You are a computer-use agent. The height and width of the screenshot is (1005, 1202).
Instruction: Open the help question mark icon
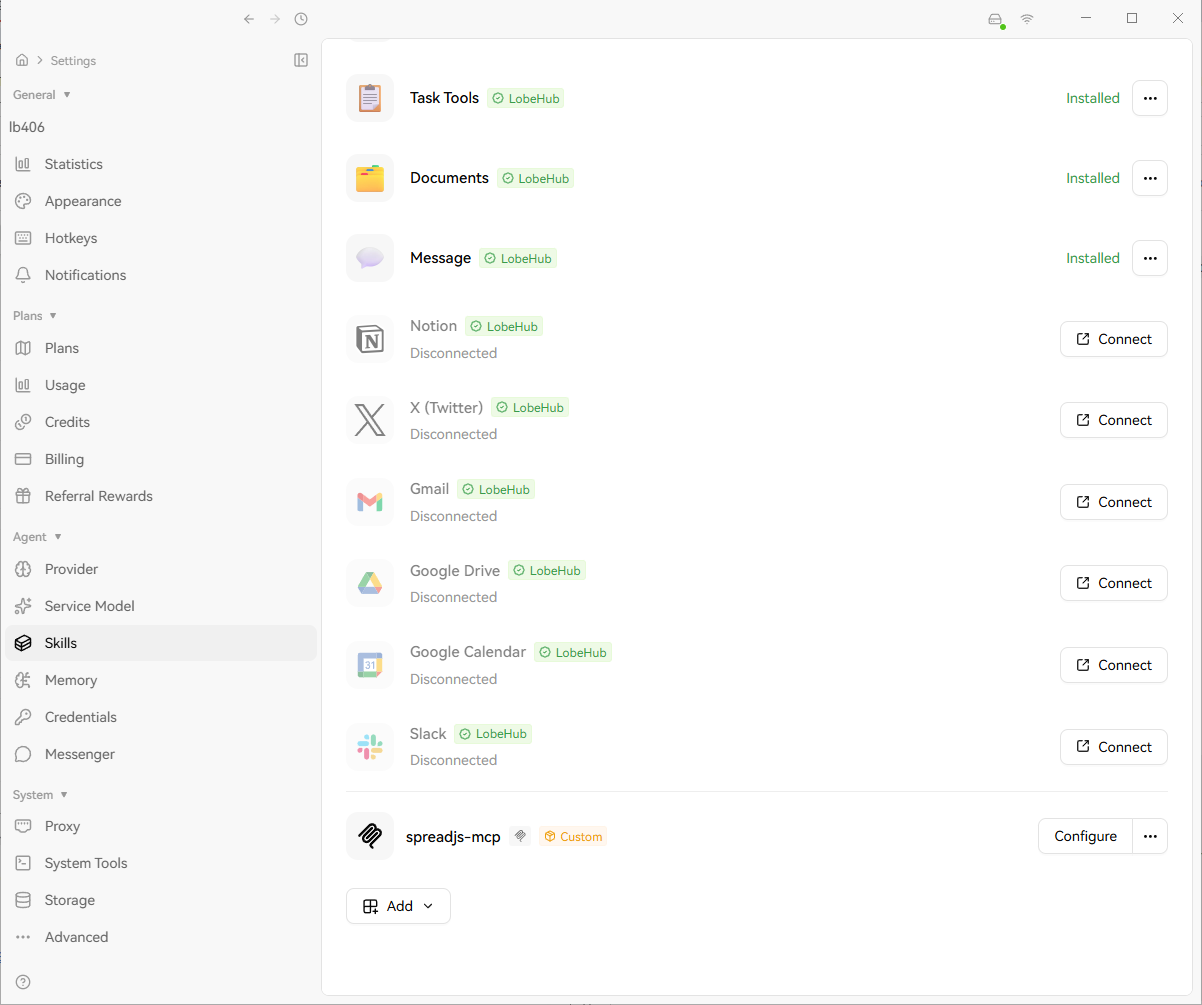(x=23, y=982)
